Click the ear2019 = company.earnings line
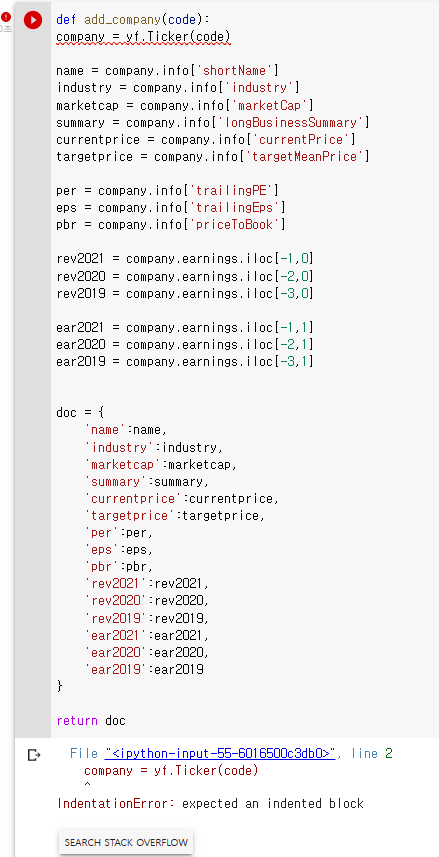Viewport: 439px width, 857px height. [x=185, y=361]
